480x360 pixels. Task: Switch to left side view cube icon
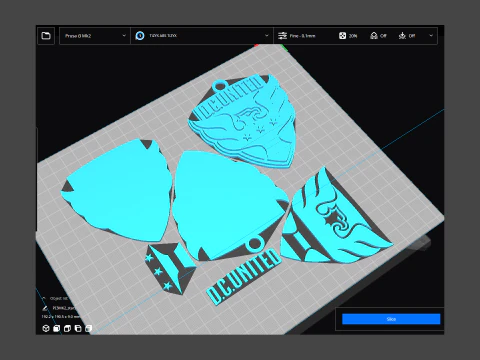(x=78, y=329)
